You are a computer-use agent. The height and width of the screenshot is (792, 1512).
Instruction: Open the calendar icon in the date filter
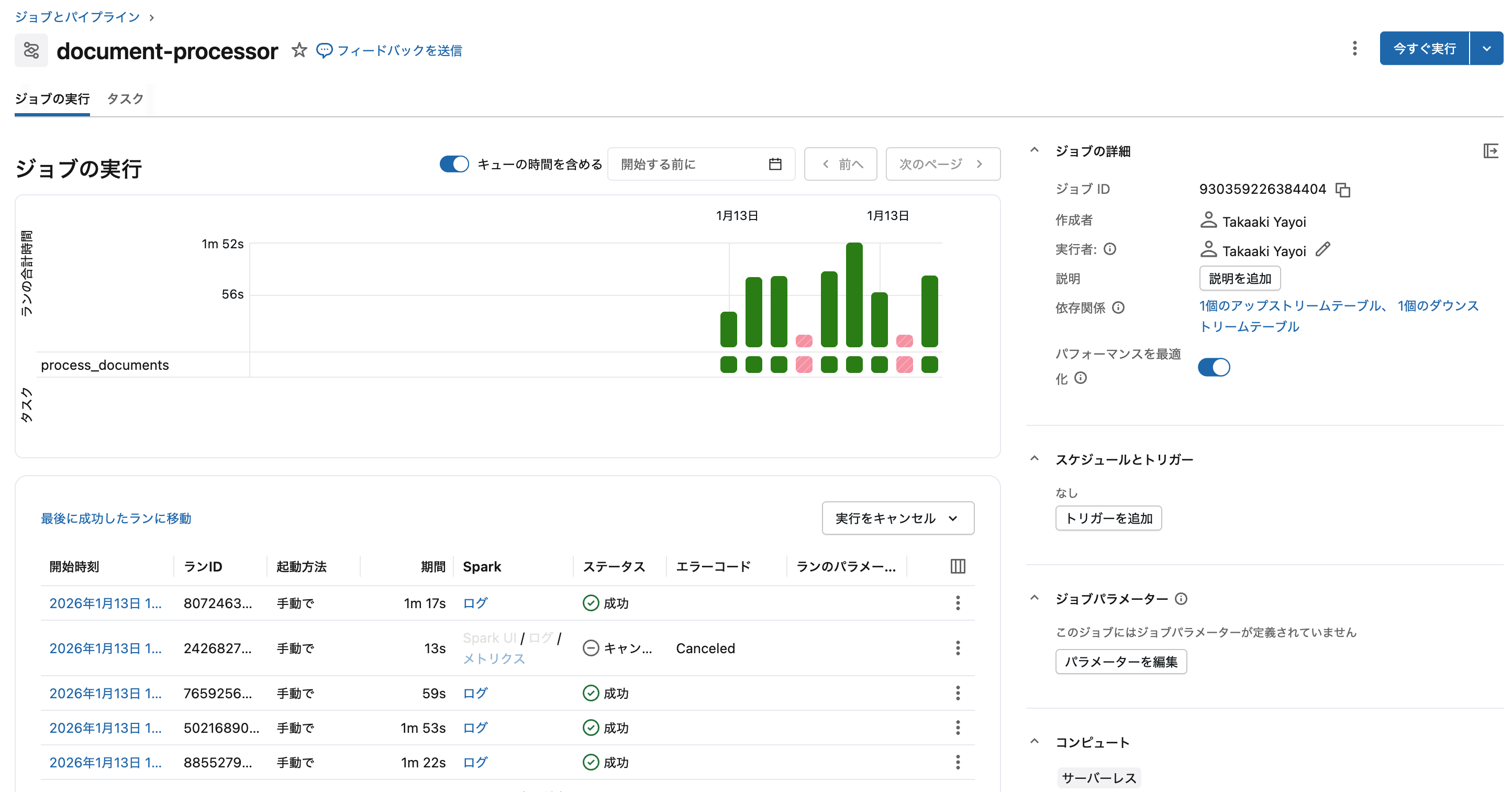pyautogui.click(x=776, y=164)
